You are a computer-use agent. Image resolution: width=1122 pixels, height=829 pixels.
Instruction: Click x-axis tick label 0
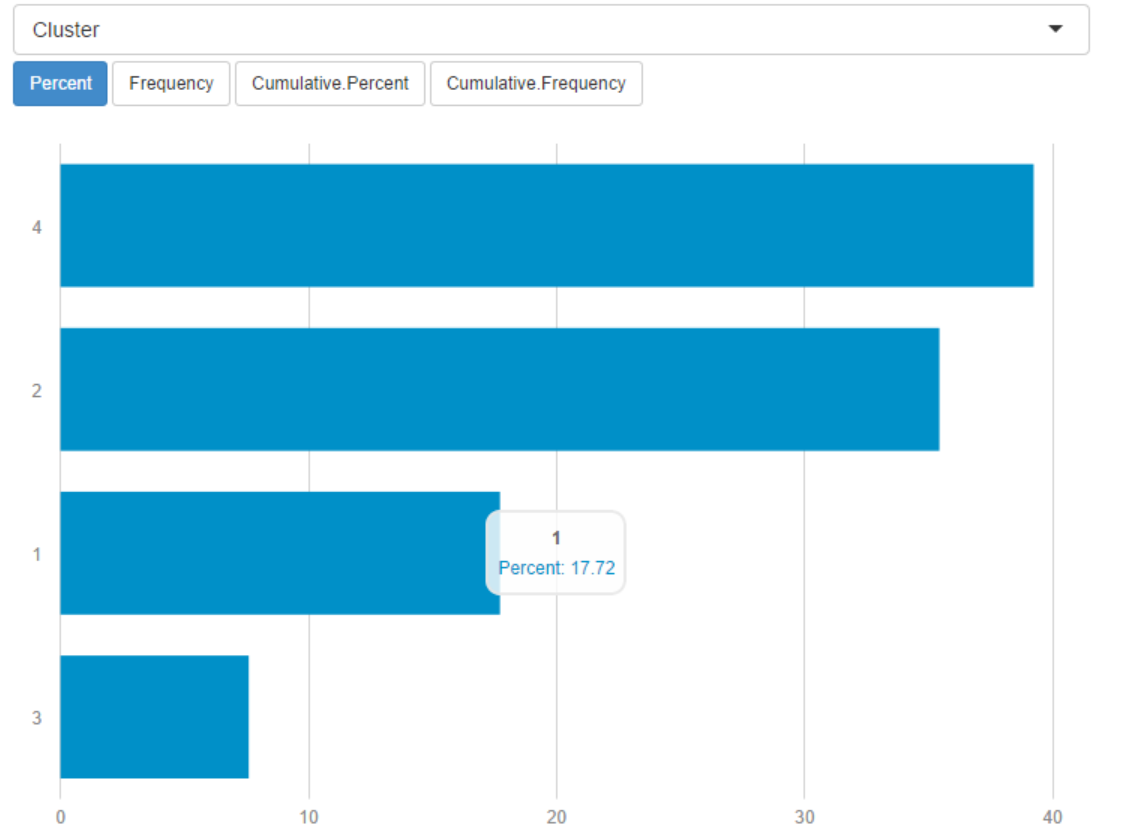pos(60,817)
